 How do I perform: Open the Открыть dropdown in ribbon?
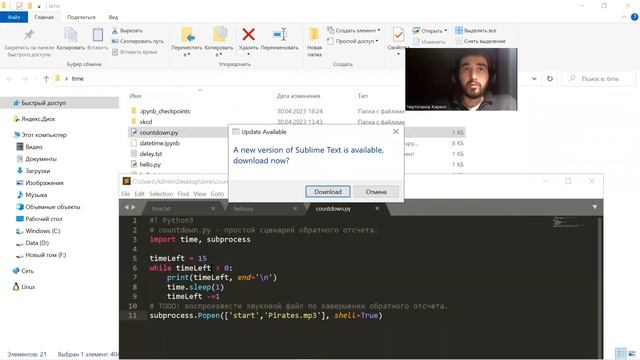(x=429, y=31)
